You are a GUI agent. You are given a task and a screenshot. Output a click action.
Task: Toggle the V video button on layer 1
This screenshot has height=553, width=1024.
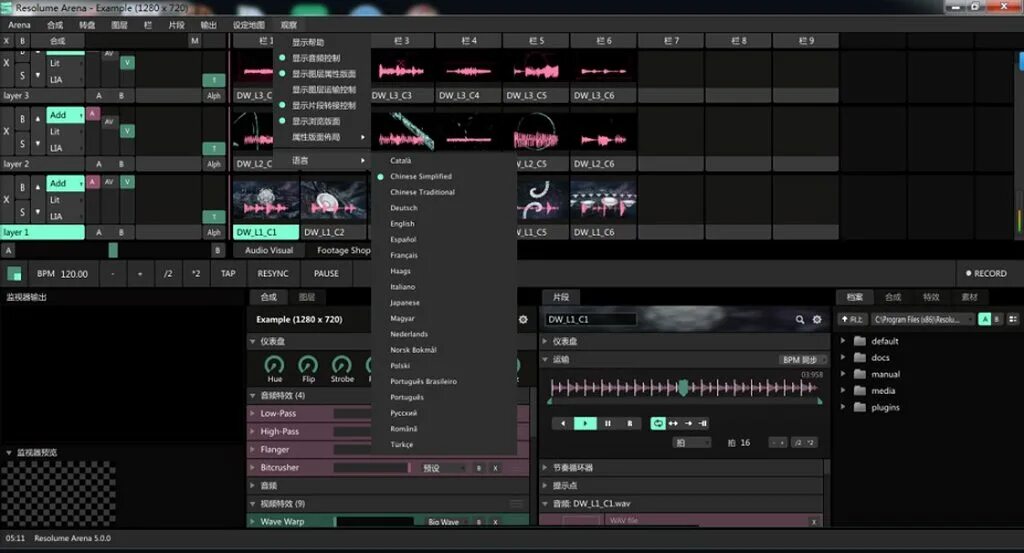pyautogui.click(x=127, y=182)
